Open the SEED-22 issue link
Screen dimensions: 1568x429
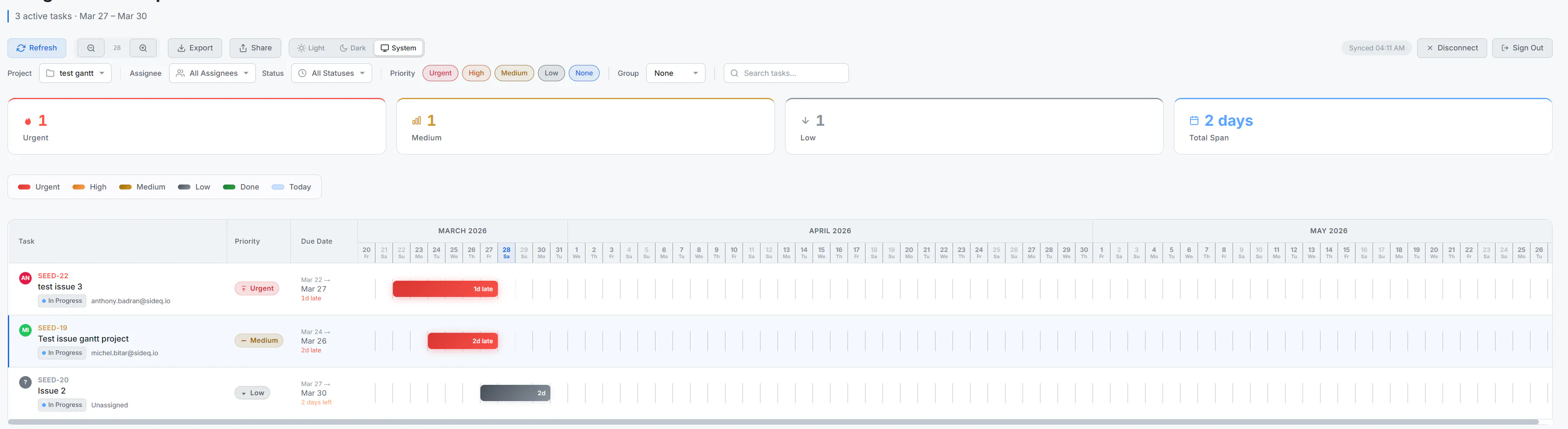(x=53, y=276)
